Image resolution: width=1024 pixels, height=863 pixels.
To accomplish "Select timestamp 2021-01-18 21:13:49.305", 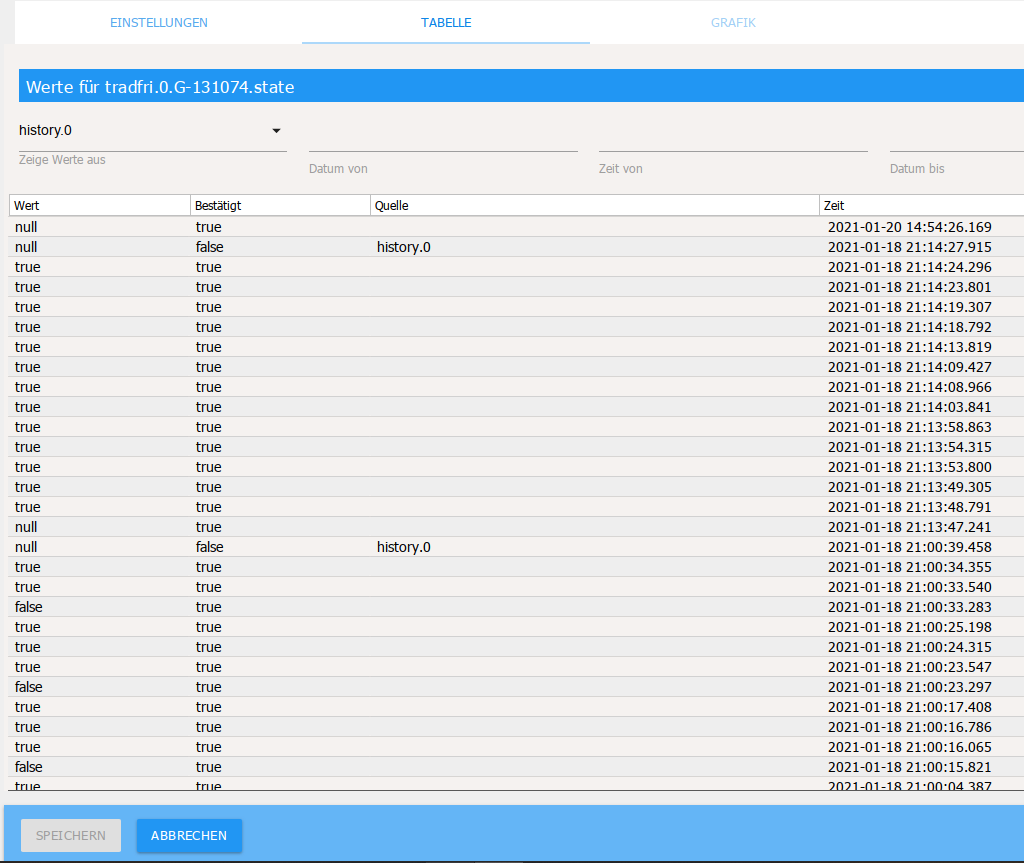I will point(910,487).
